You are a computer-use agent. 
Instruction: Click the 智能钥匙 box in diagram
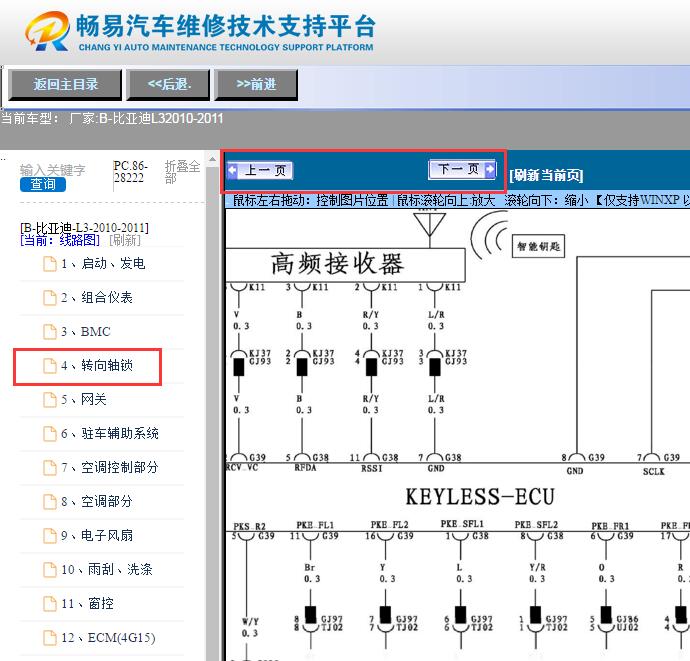[538, 246]
